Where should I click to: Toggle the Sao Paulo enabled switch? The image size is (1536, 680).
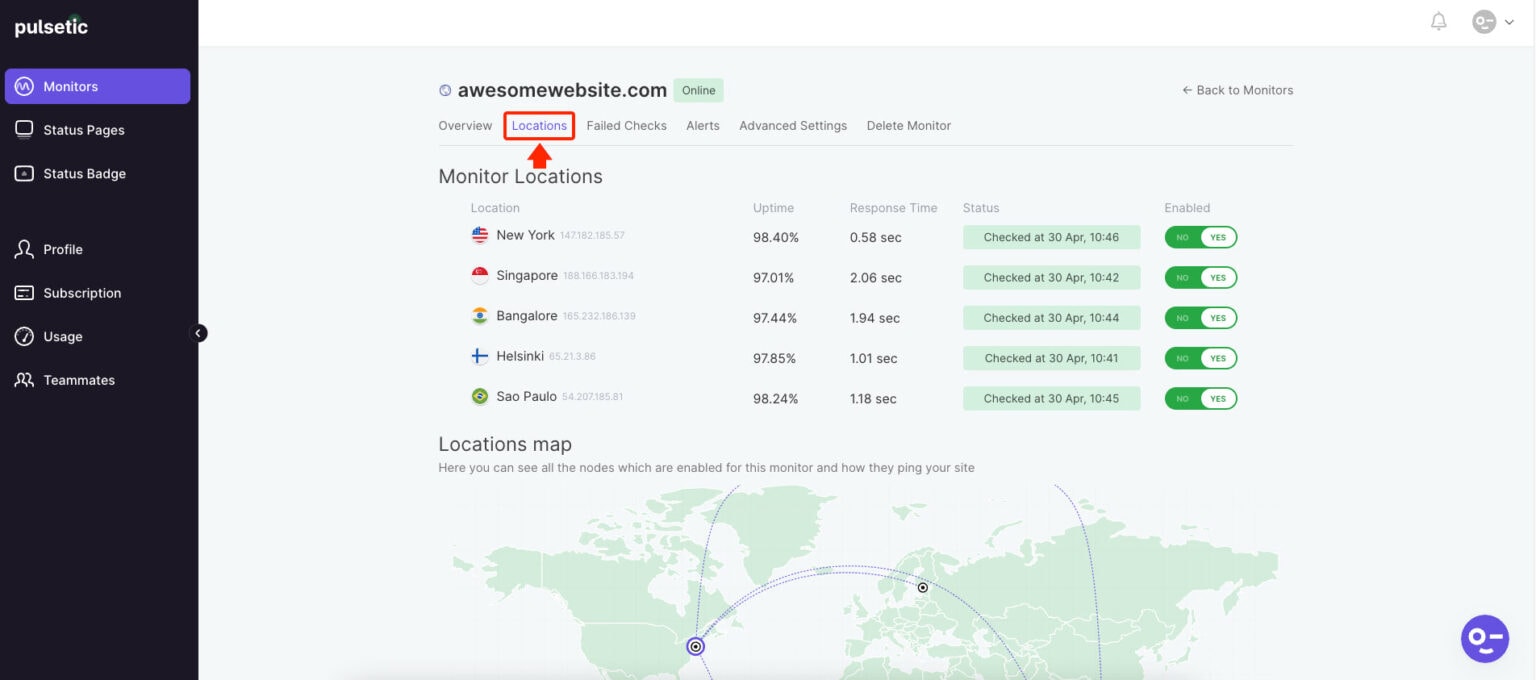[x=1200, y=399]
